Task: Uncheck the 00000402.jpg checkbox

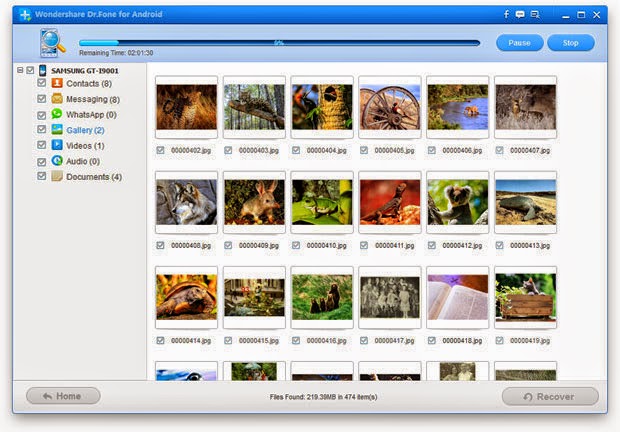Action: 160,150
